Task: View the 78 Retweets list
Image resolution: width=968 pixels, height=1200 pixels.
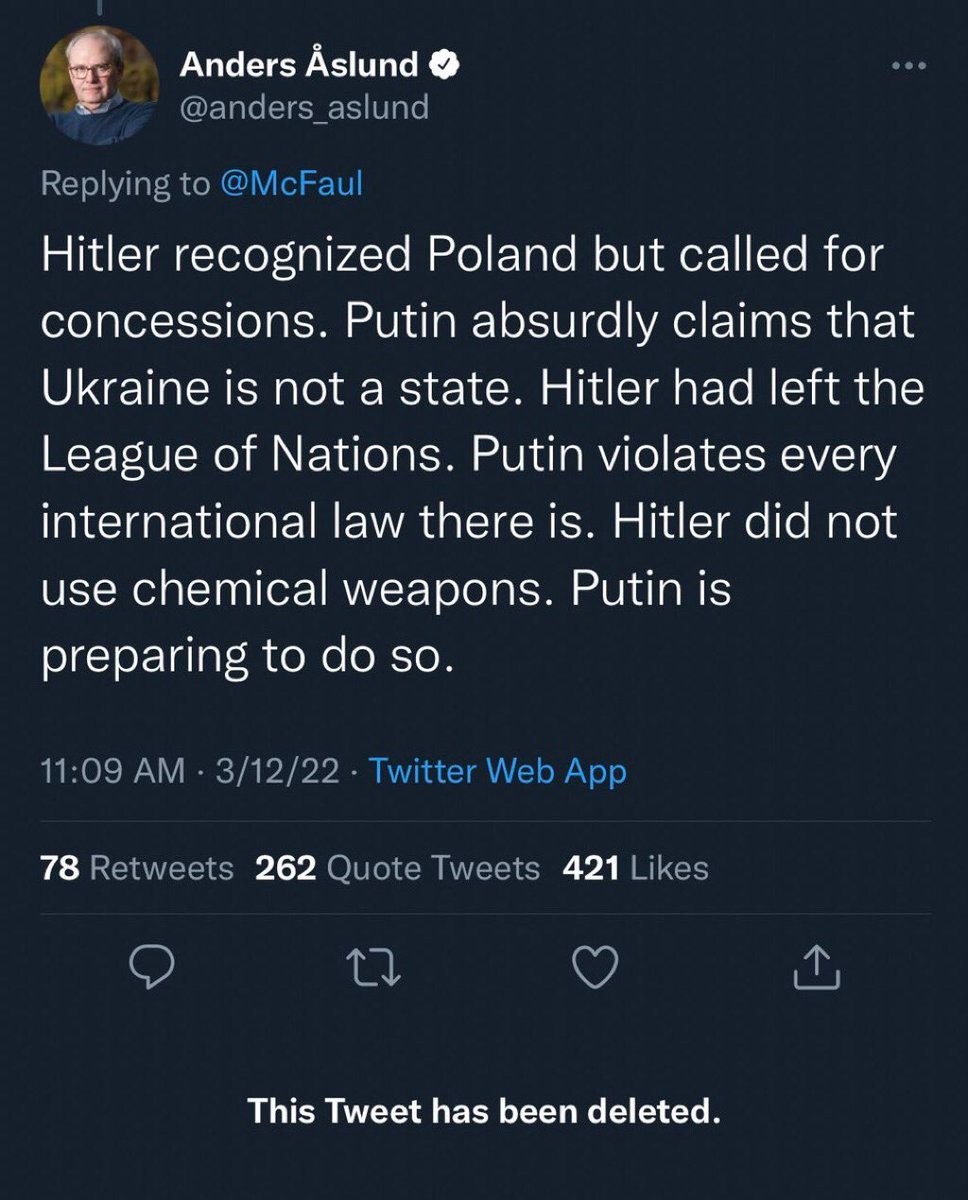Action: pos(136,868)
